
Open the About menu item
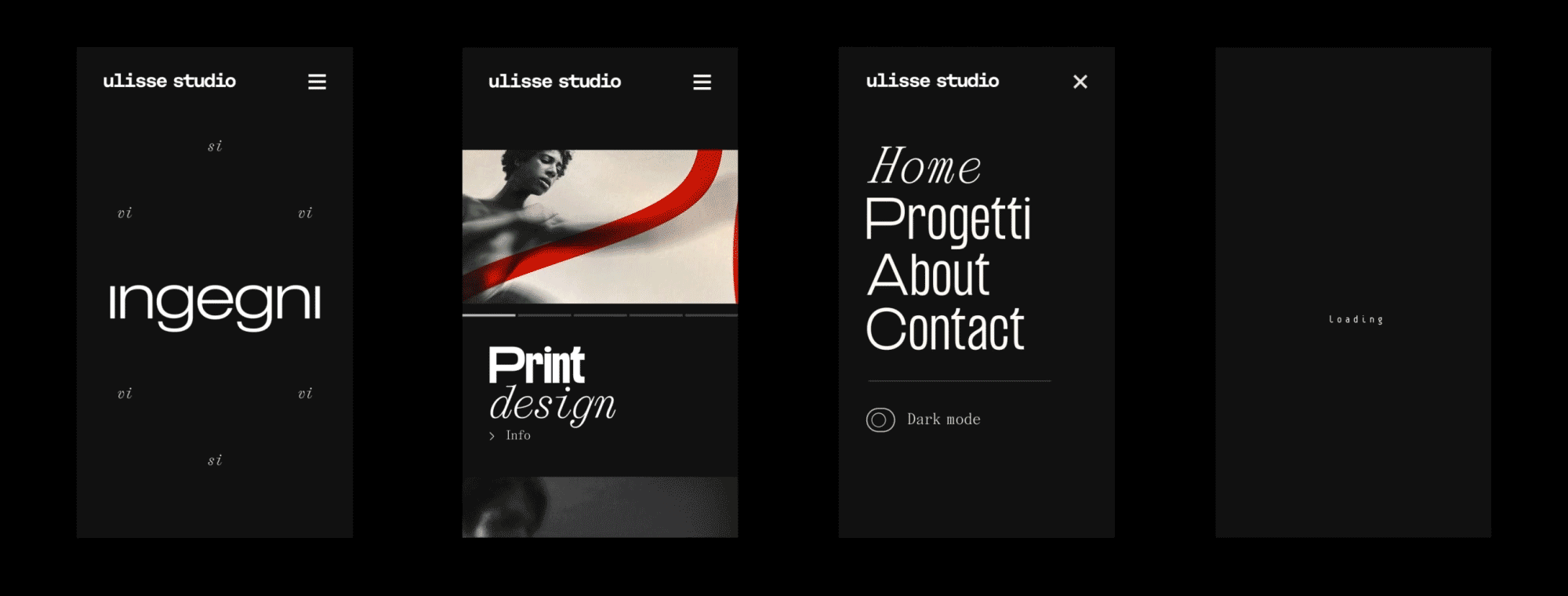point(928,274)
